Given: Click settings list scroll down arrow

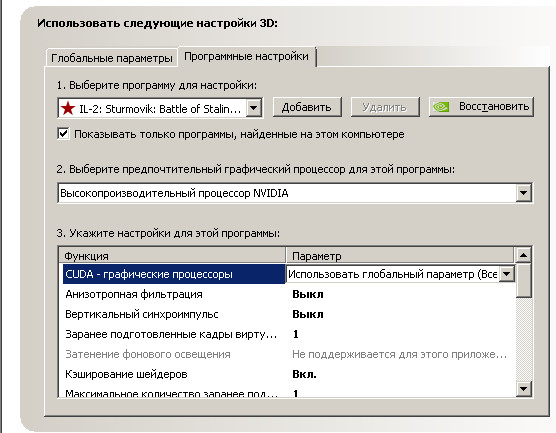Looking at the screenshot, I should tap(523, 389).
